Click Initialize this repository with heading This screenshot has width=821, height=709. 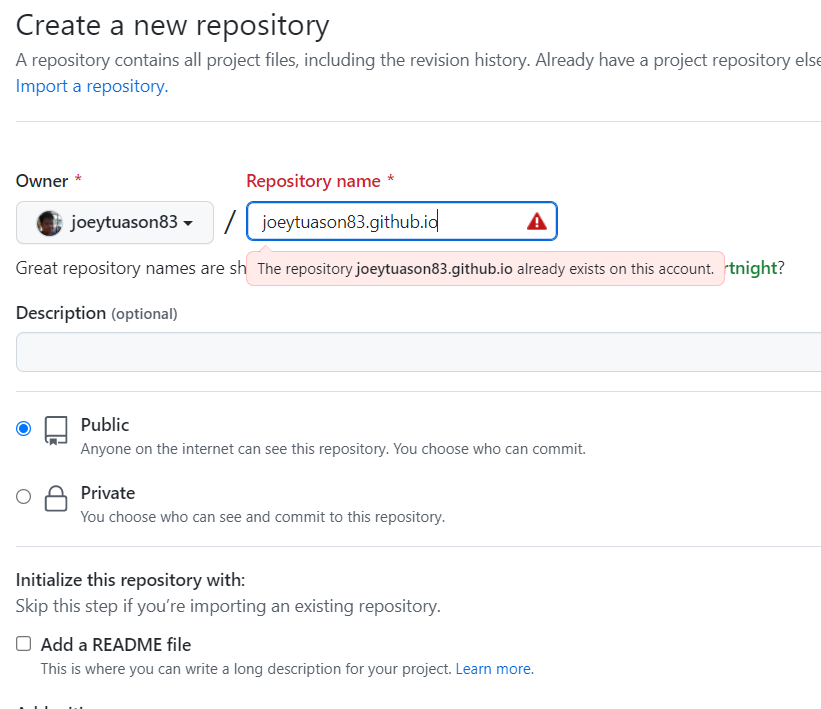[x=130, y=580]
